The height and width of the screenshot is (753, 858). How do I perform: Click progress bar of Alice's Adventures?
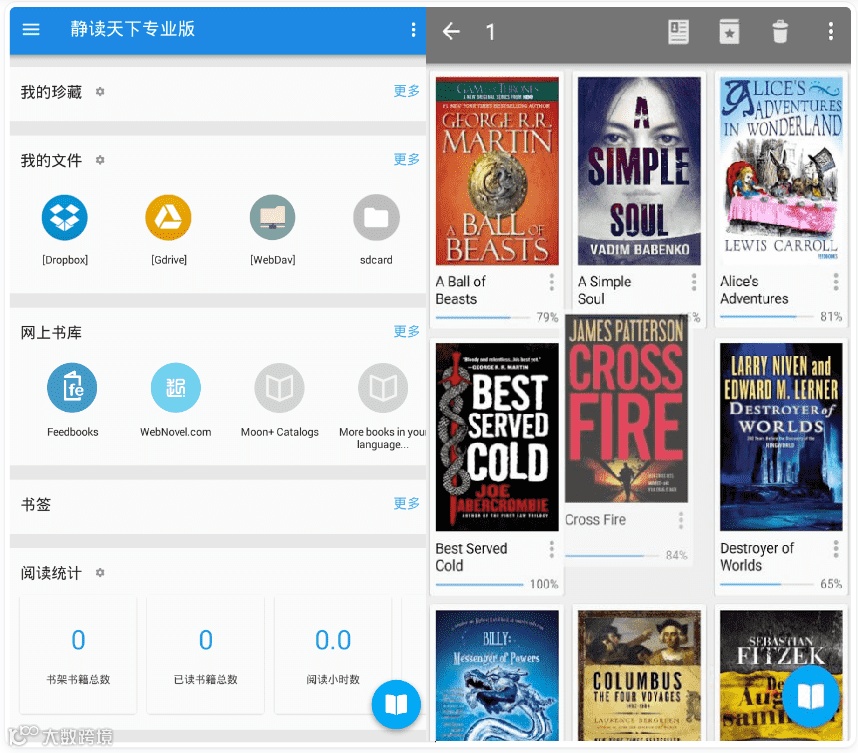767,316
